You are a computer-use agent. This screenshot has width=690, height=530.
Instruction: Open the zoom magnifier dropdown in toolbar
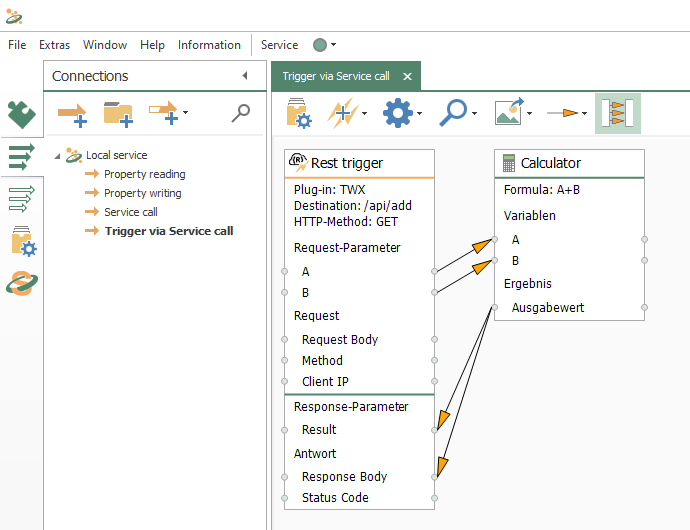point(460,113)
